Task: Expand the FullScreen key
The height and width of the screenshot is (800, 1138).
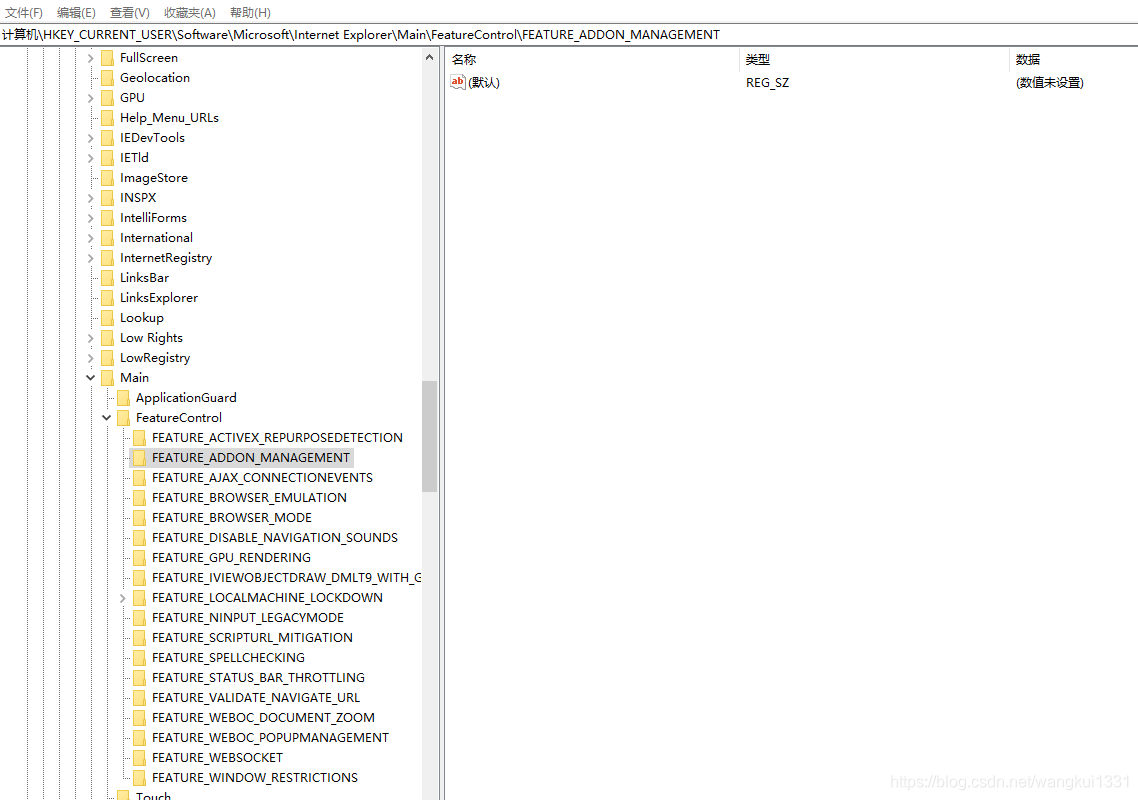Action: click(x=91, y=58)
